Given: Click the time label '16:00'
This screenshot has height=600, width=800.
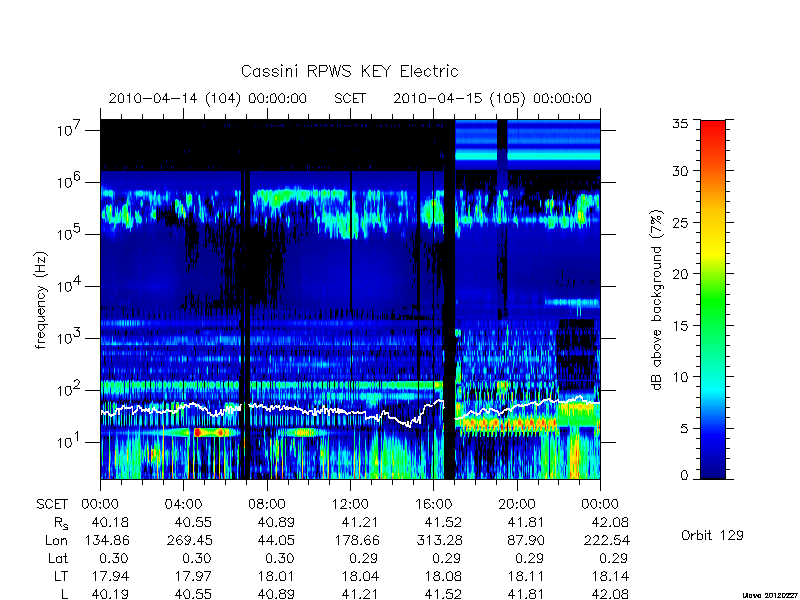Looking at the screenshot, I should point(433,504).
